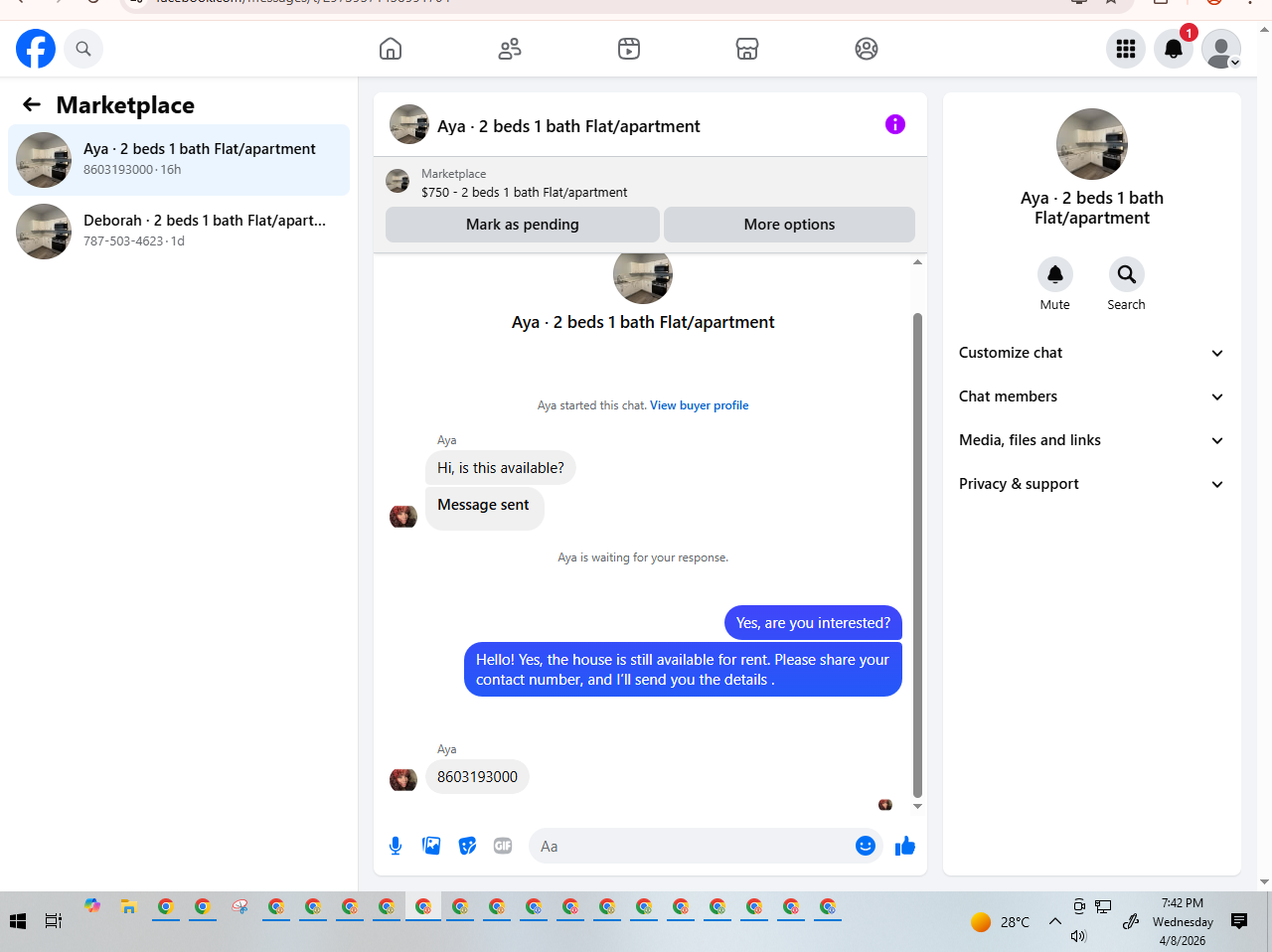Screen dimensions: 1272x952
Task: Go back using the Marketplace arrow
Action: tap(32, 104)
